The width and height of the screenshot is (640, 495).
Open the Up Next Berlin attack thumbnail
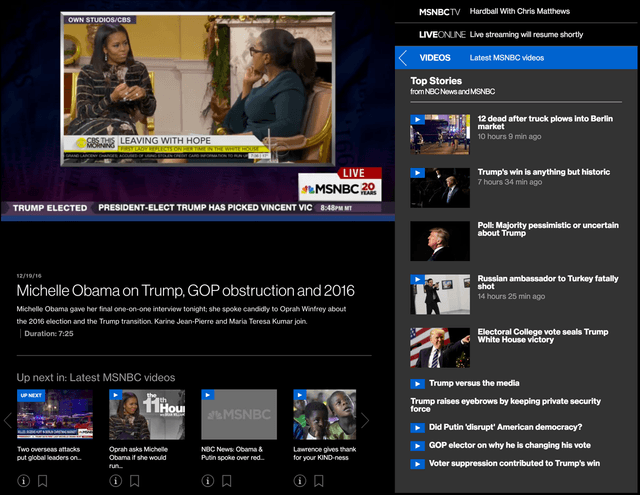pyautogui.click(x=55, y=414)
